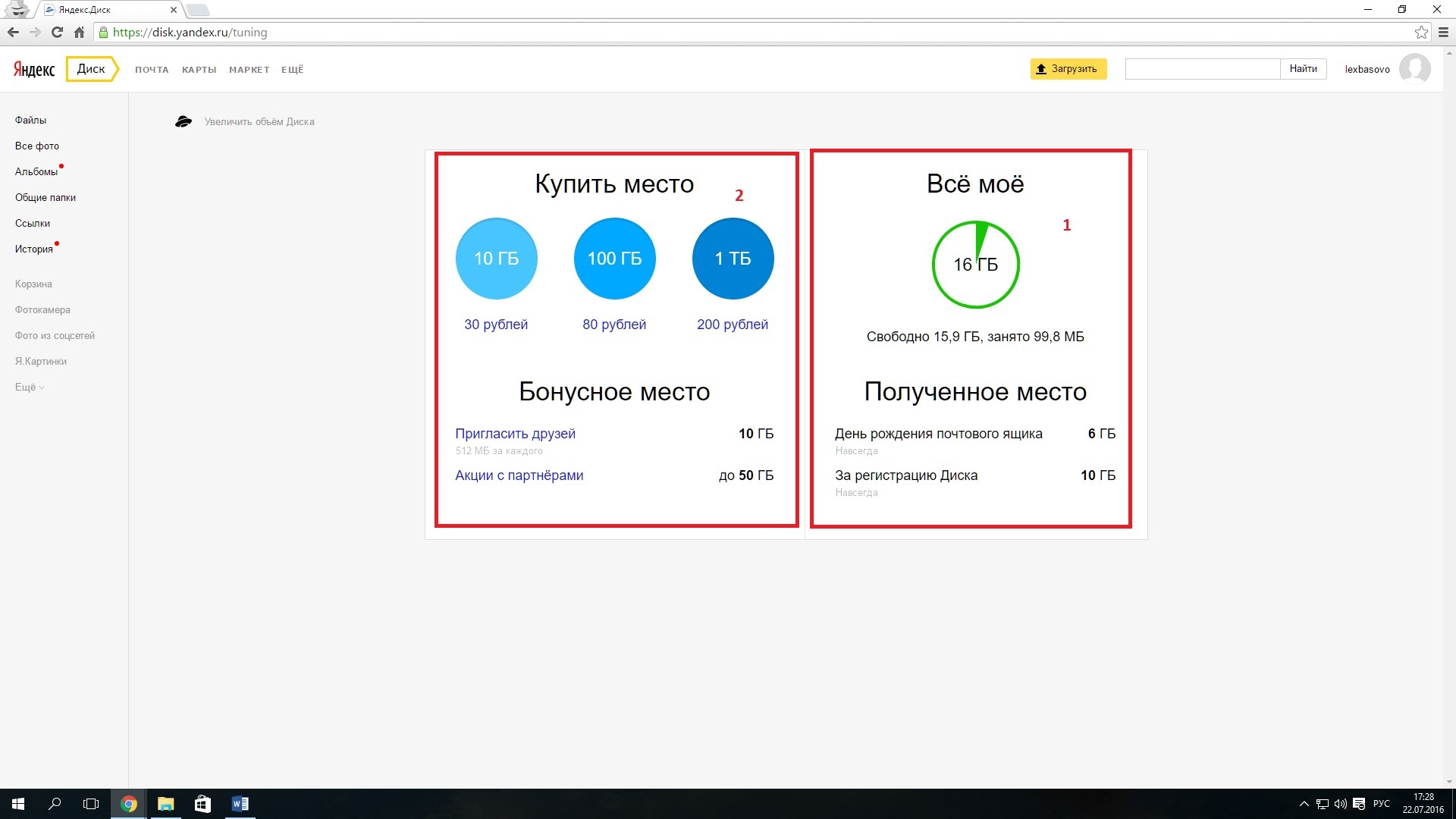1456x819 pixels.
Task: Go to КАРТЫ service
Action: (x=199, y=70)
